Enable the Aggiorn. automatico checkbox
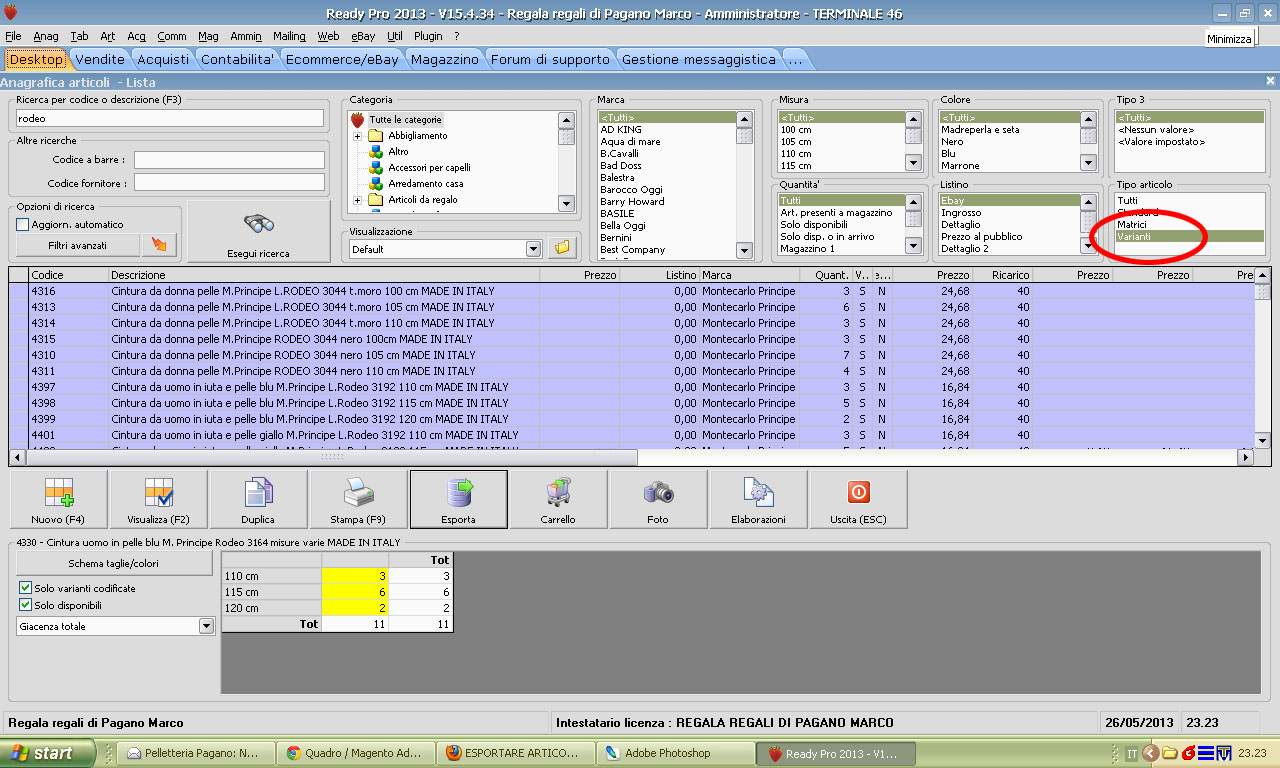The height and width of the screenshot is (768, 1280). [23, 225]
